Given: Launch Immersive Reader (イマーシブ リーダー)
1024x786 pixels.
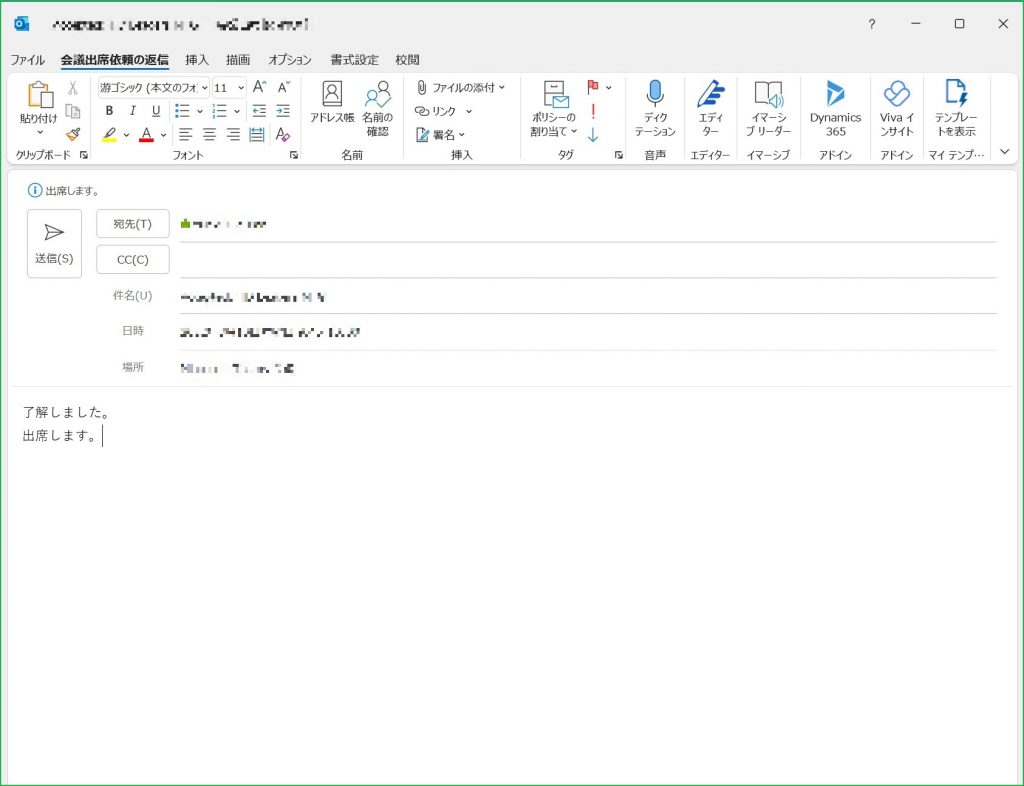Looking at the screenshot, I should [x=768, y=108].
